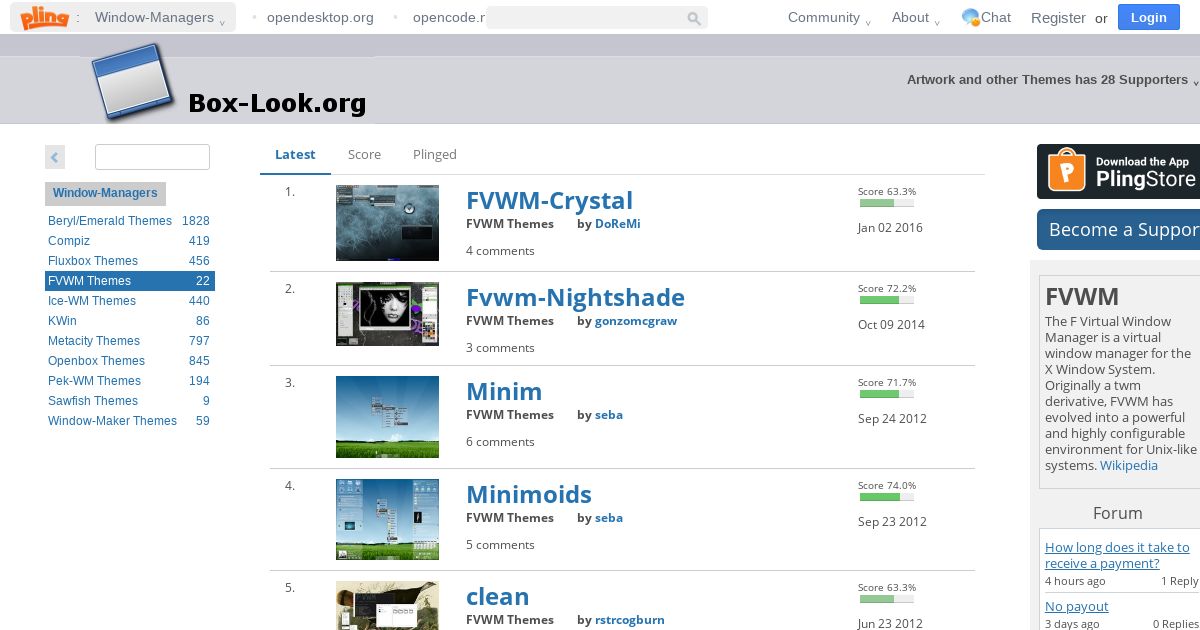Click FVWM-Crystal score bar 63.3%
This screenshot has width=1200, height=630.
point(886,203)
